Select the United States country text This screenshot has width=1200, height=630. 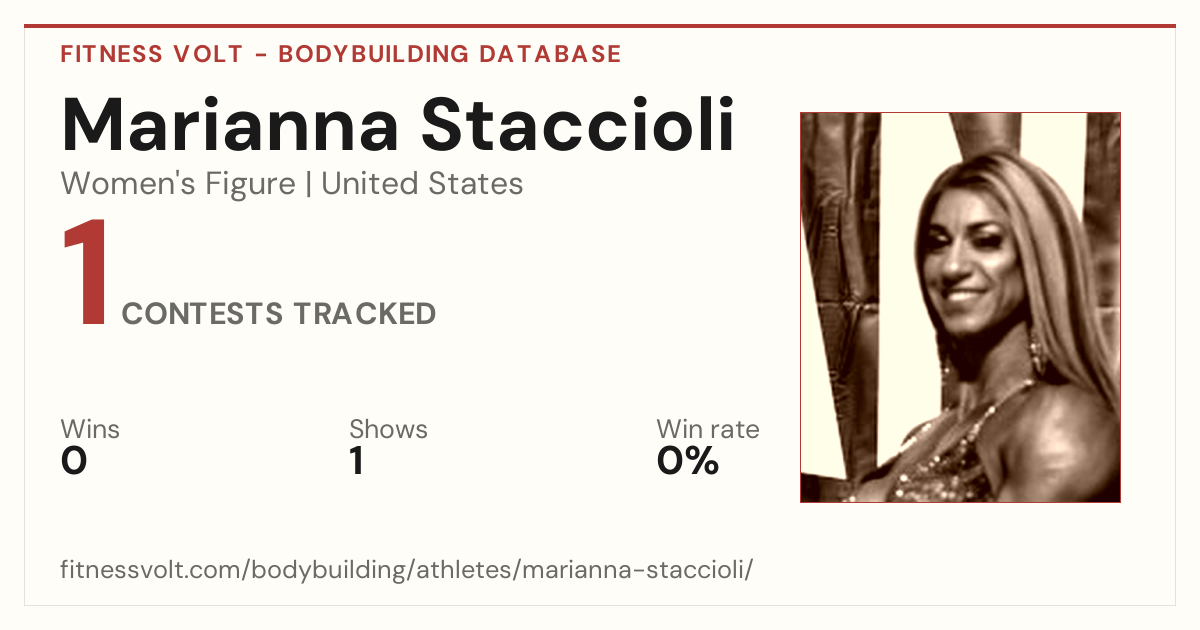tap(422, 184)
